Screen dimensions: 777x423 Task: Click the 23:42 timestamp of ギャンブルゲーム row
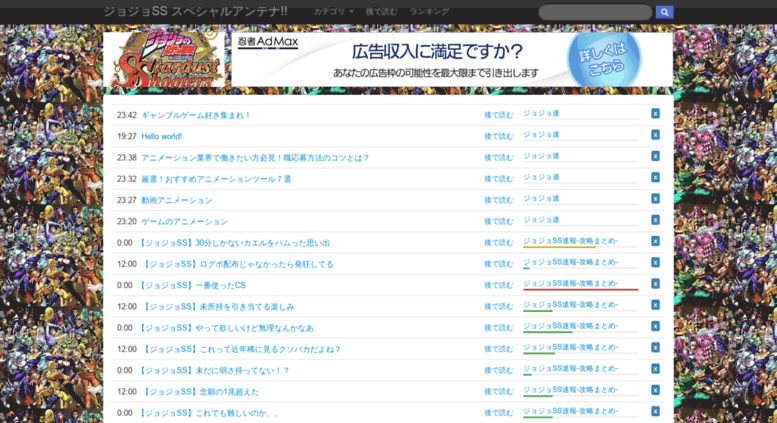click(x=126, y=115)
